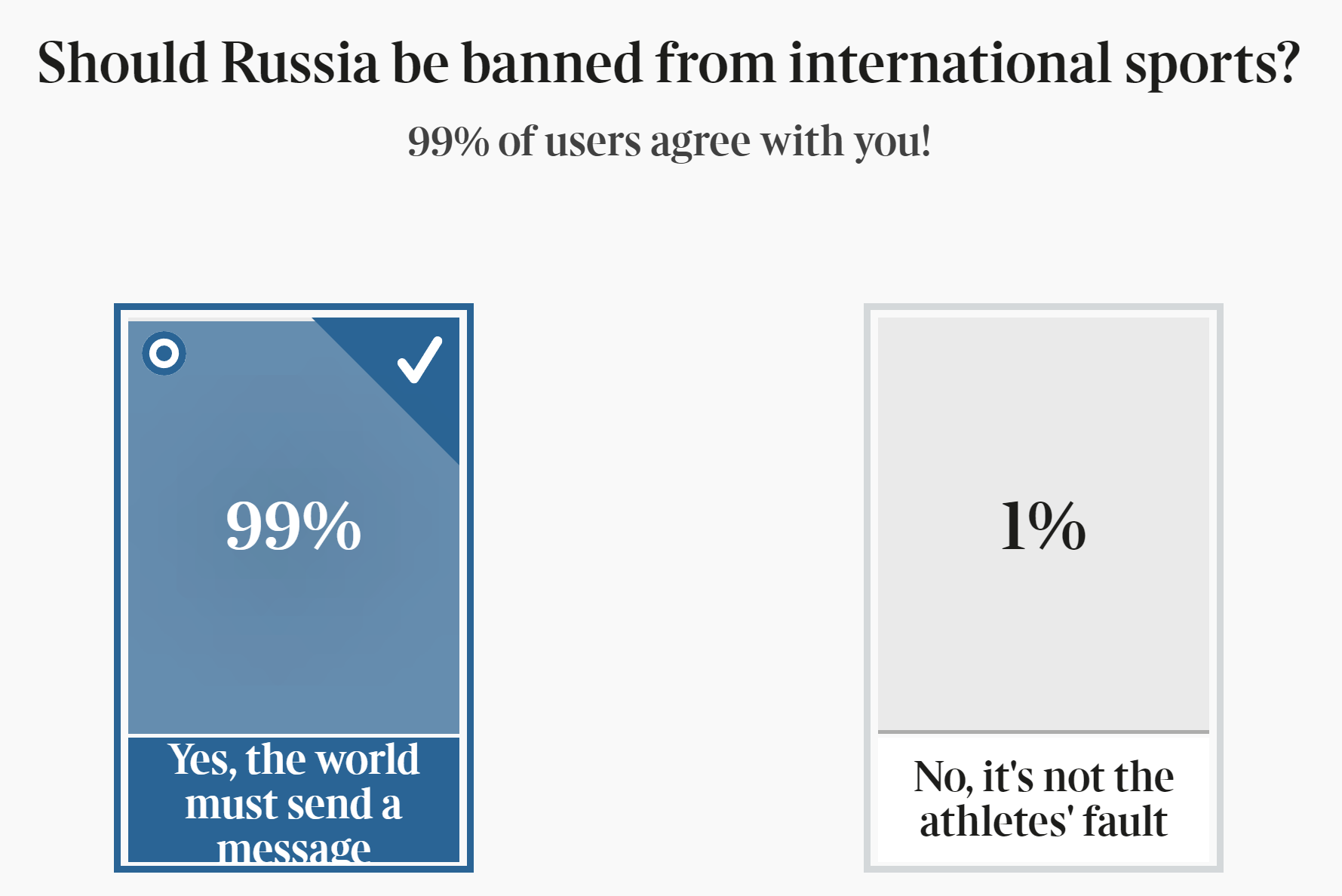Click the word "message" on the Yes label
1342x896 pixels.
pos(293,848)
